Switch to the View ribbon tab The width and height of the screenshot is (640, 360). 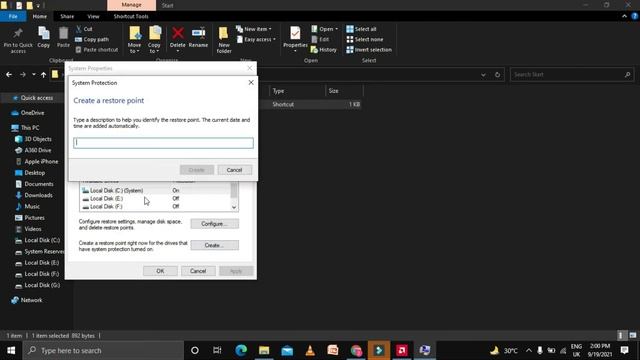click(93, 16)
